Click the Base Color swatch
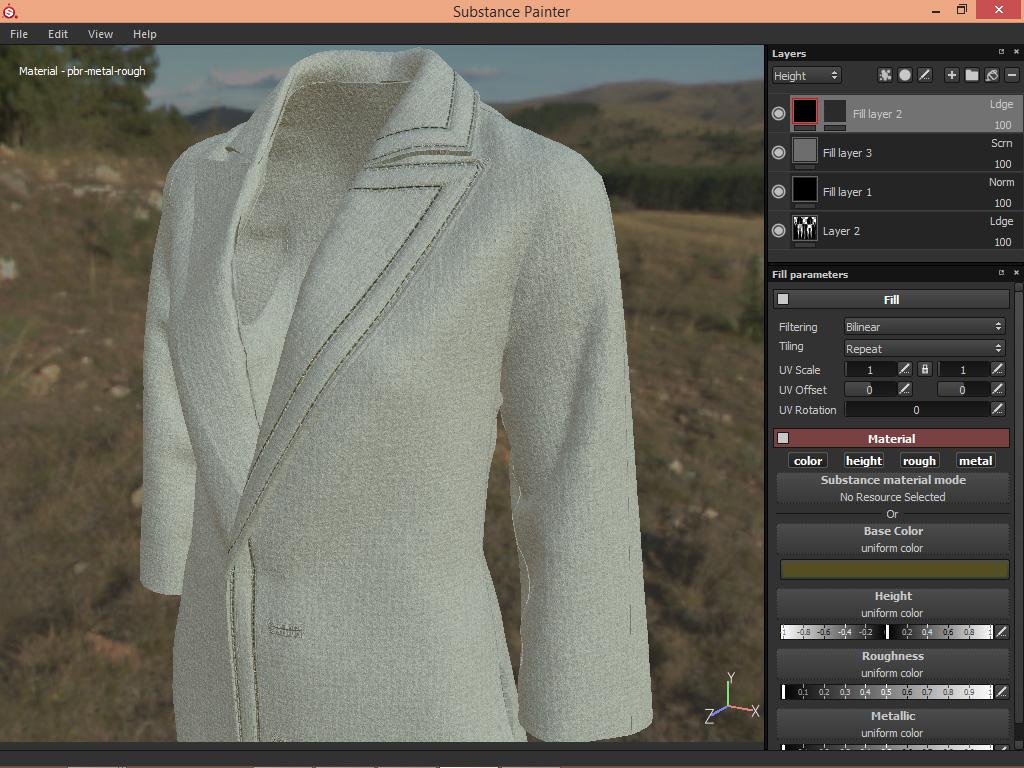 (894, 569)
